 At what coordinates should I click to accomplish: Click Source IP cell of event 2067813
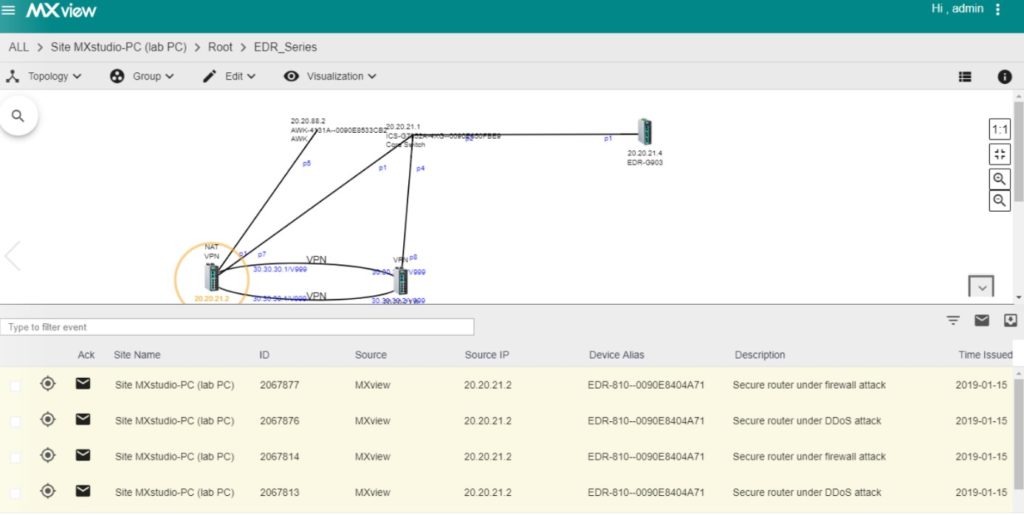488,493
